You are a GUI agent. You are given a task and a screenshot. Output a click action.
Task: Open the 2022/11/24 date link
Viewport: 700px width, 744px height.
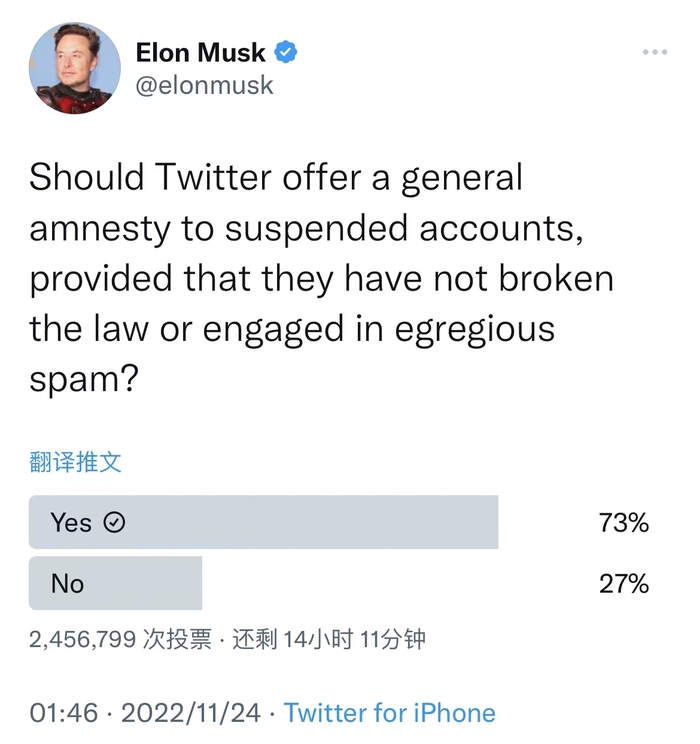point(191,713)
